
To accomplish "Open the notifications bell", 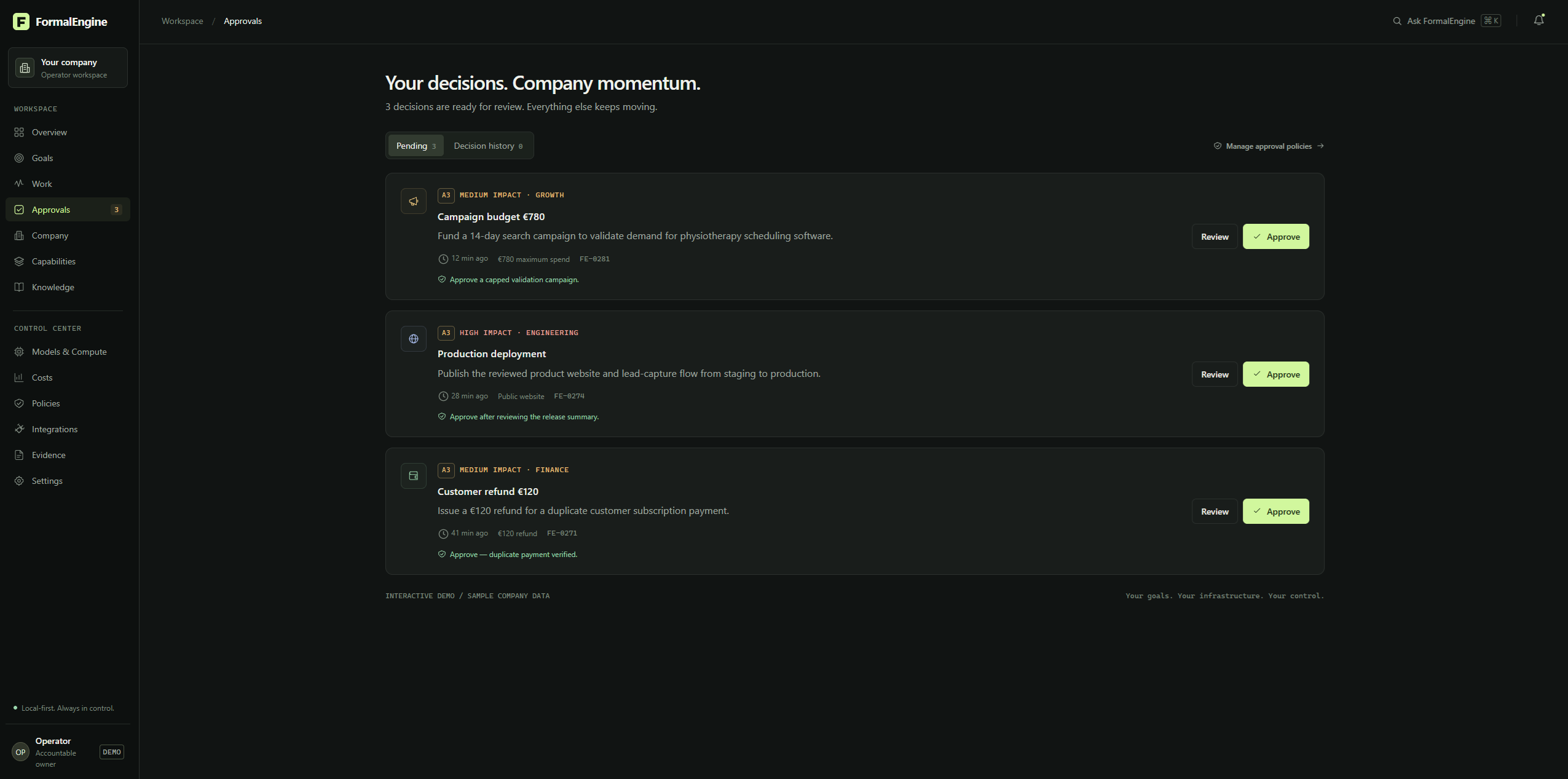I will (x=1538, y=20).
